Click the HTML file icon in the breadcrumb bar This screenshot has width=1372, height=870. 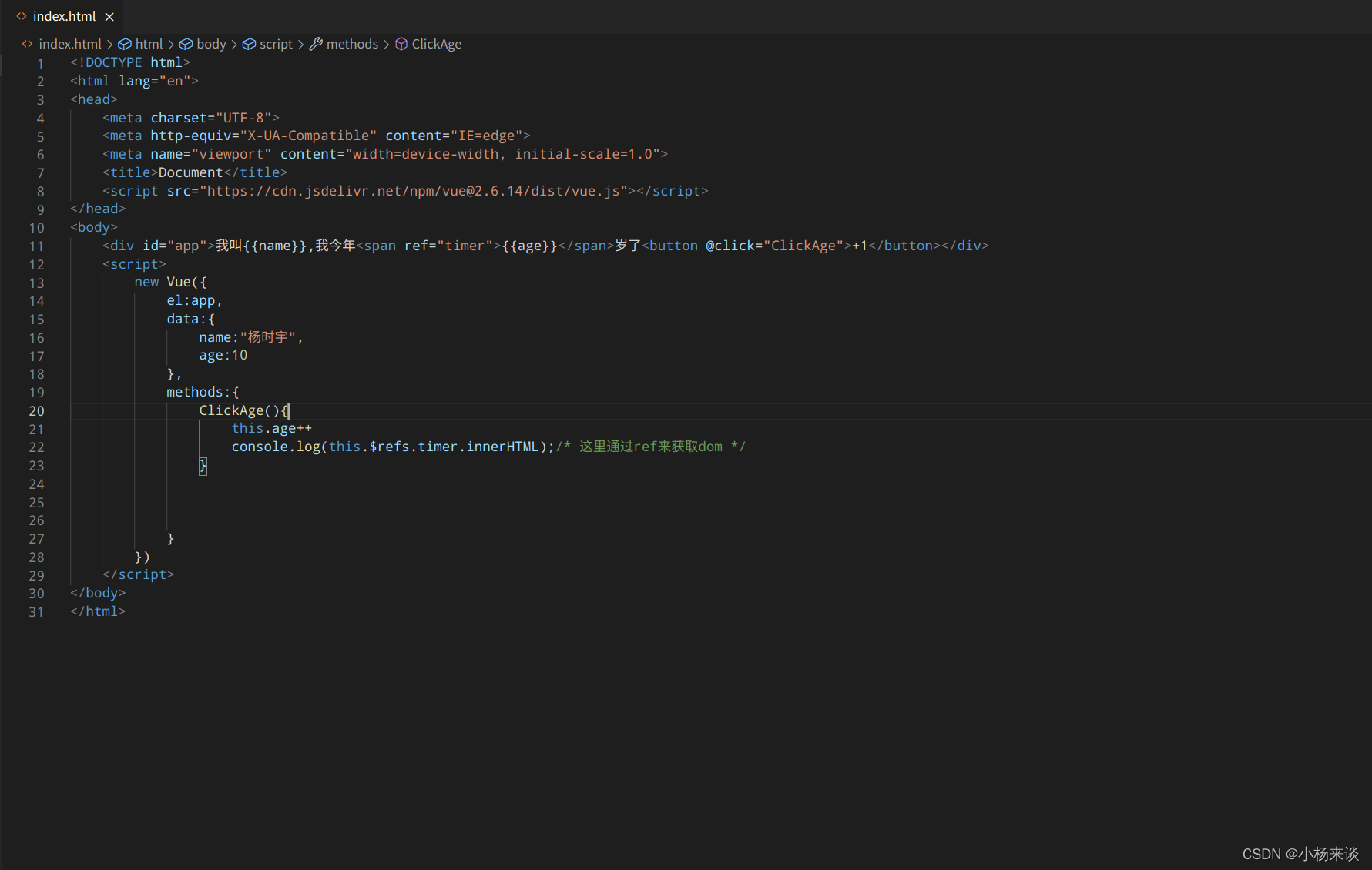coord(28,44)
